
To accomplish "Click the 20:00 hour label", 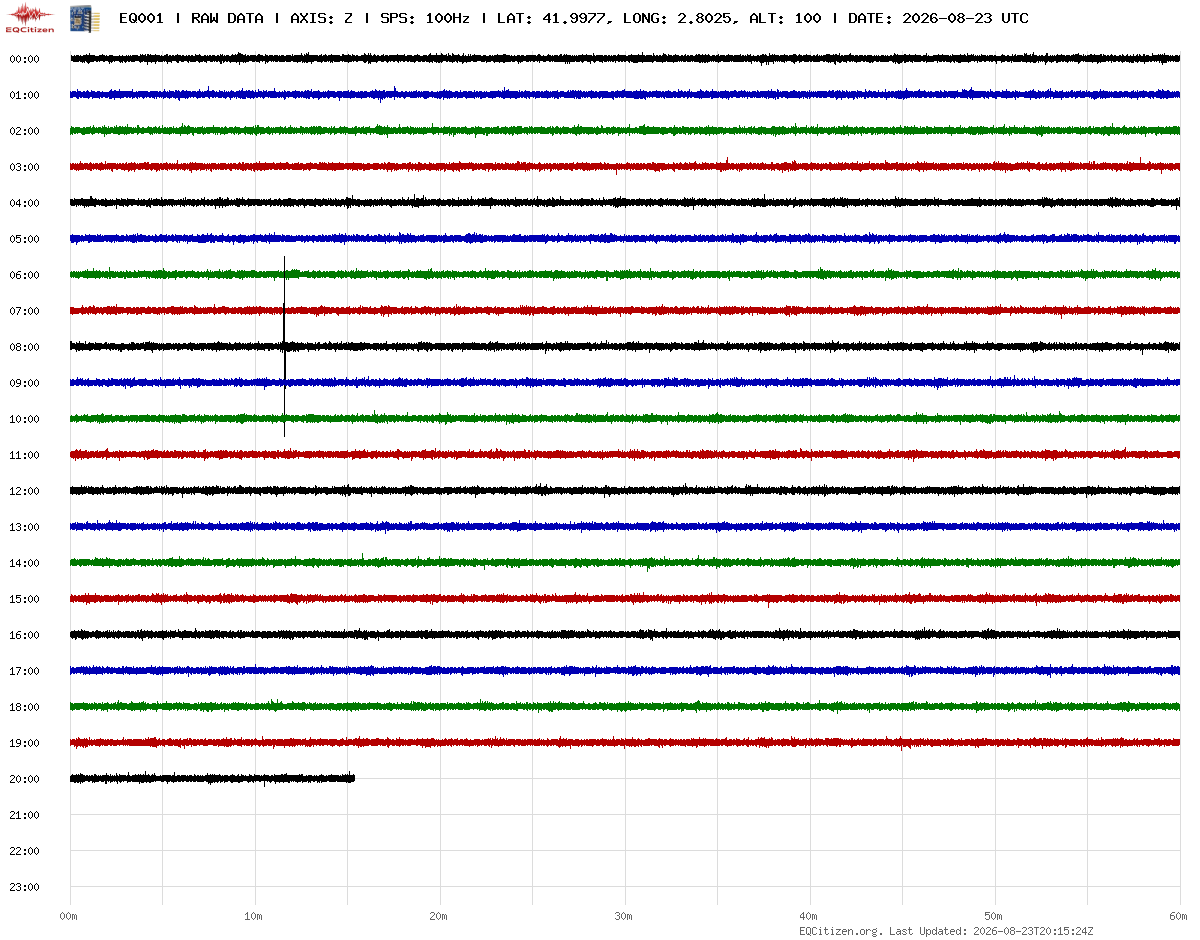I will (24, 779).
